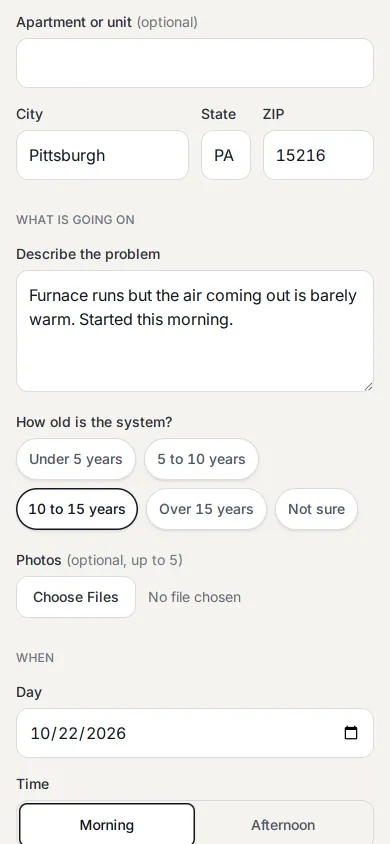Select the Under 5 years option
This screenshot has width=390, height=844.
pos(76,459)
